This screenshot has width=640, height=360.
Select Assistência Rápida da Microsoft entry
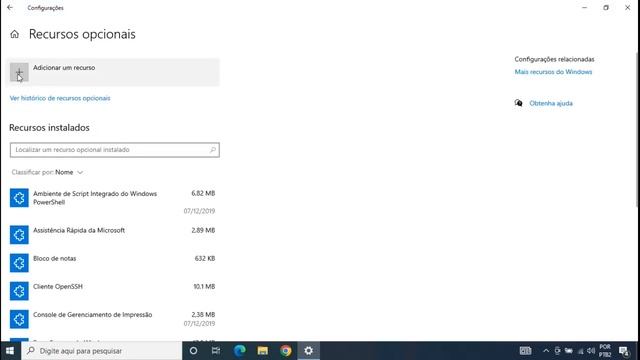coord(113,235)
